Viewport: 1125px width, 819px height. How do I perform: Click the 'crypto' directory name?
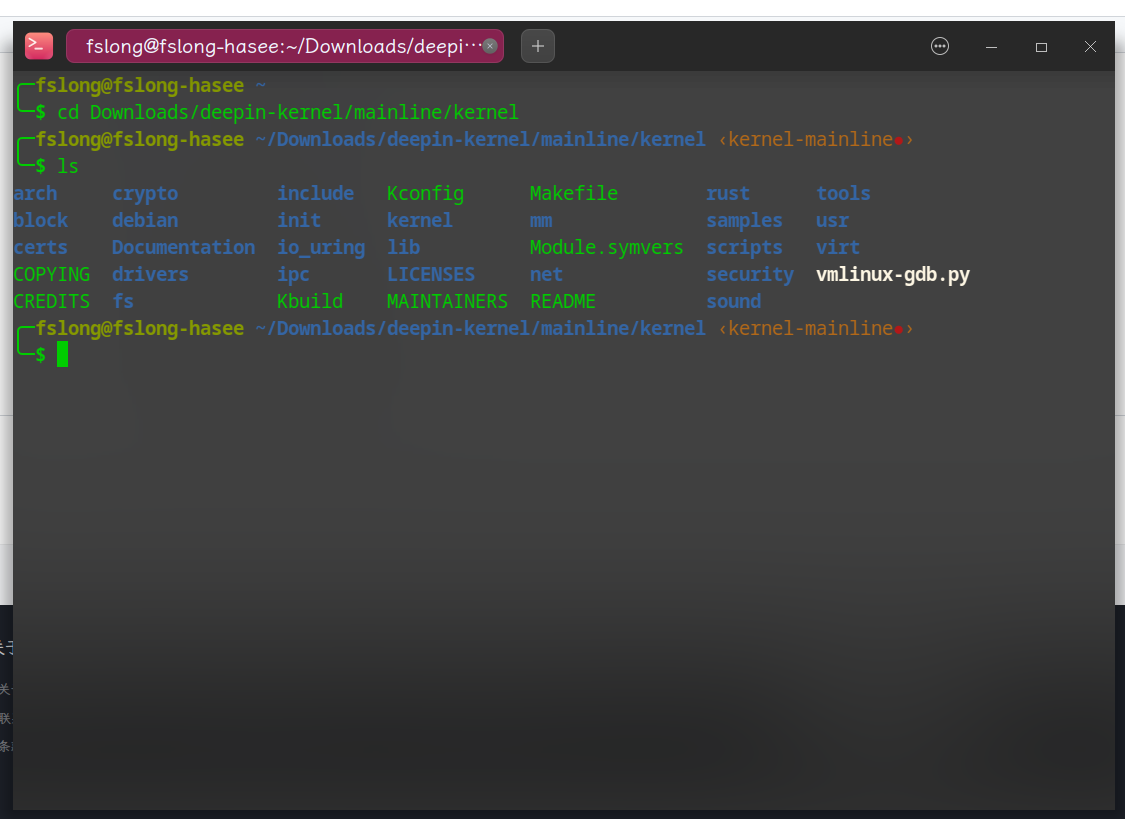[x=145, y=194]
